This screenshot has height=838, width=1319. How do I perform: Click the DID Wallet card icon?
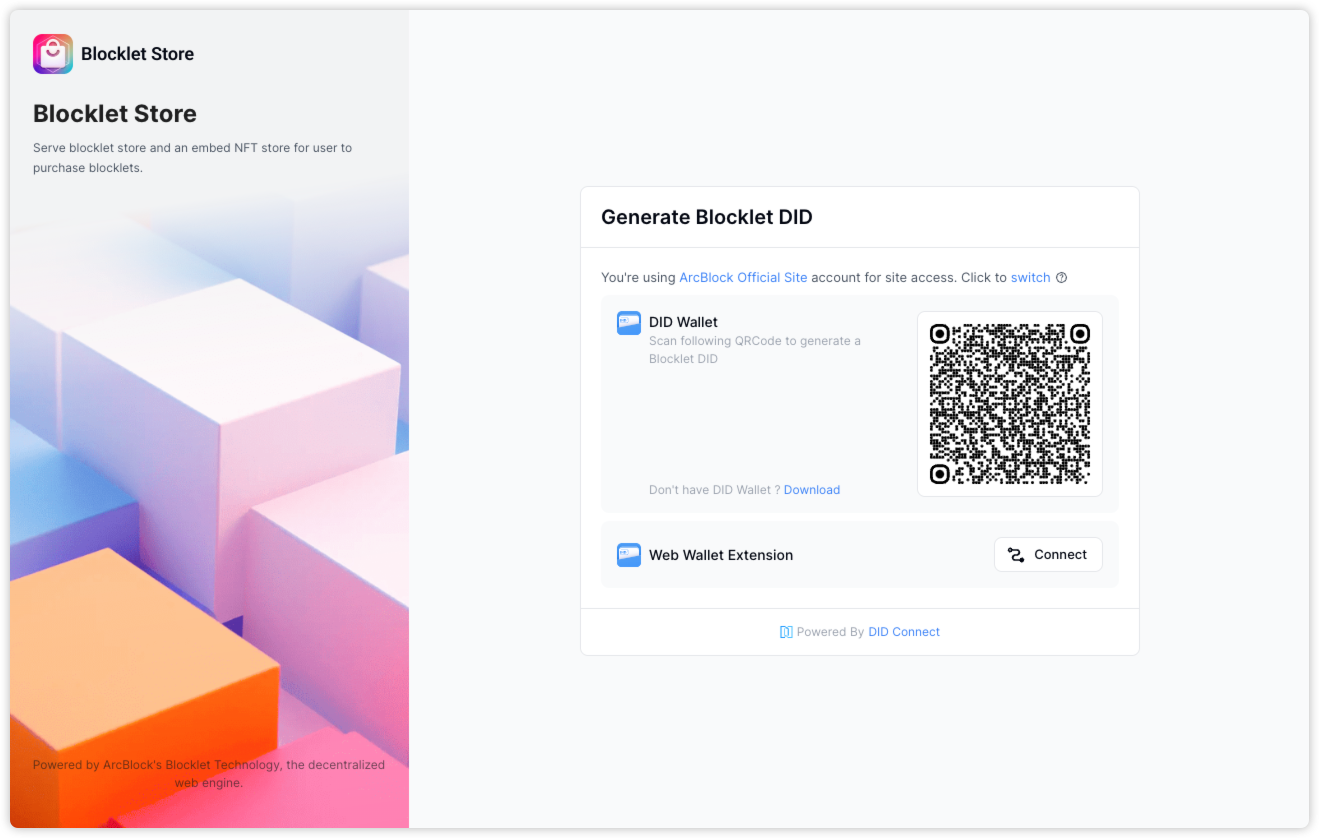pos(628,323)
